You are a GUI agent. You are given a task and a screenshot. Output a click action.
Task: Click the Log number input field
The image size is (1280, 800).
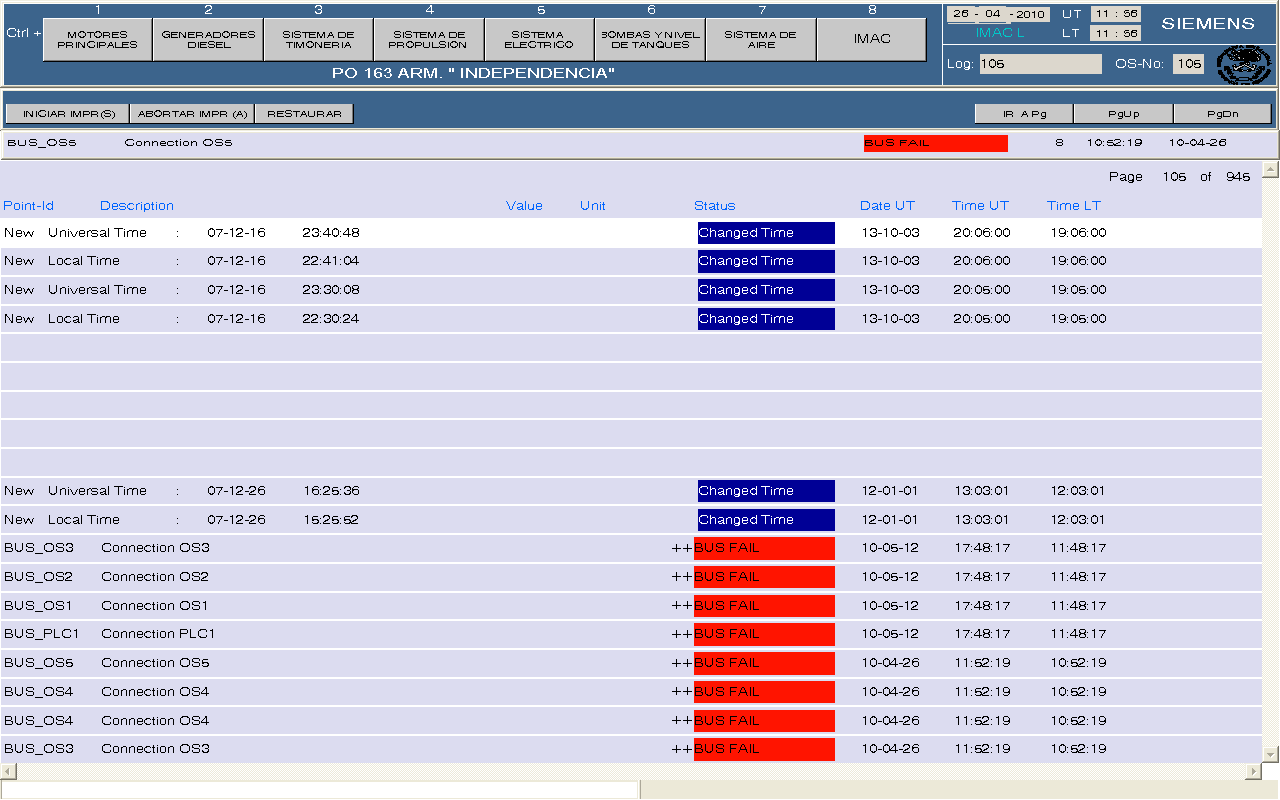click(x=1039, y=64)
